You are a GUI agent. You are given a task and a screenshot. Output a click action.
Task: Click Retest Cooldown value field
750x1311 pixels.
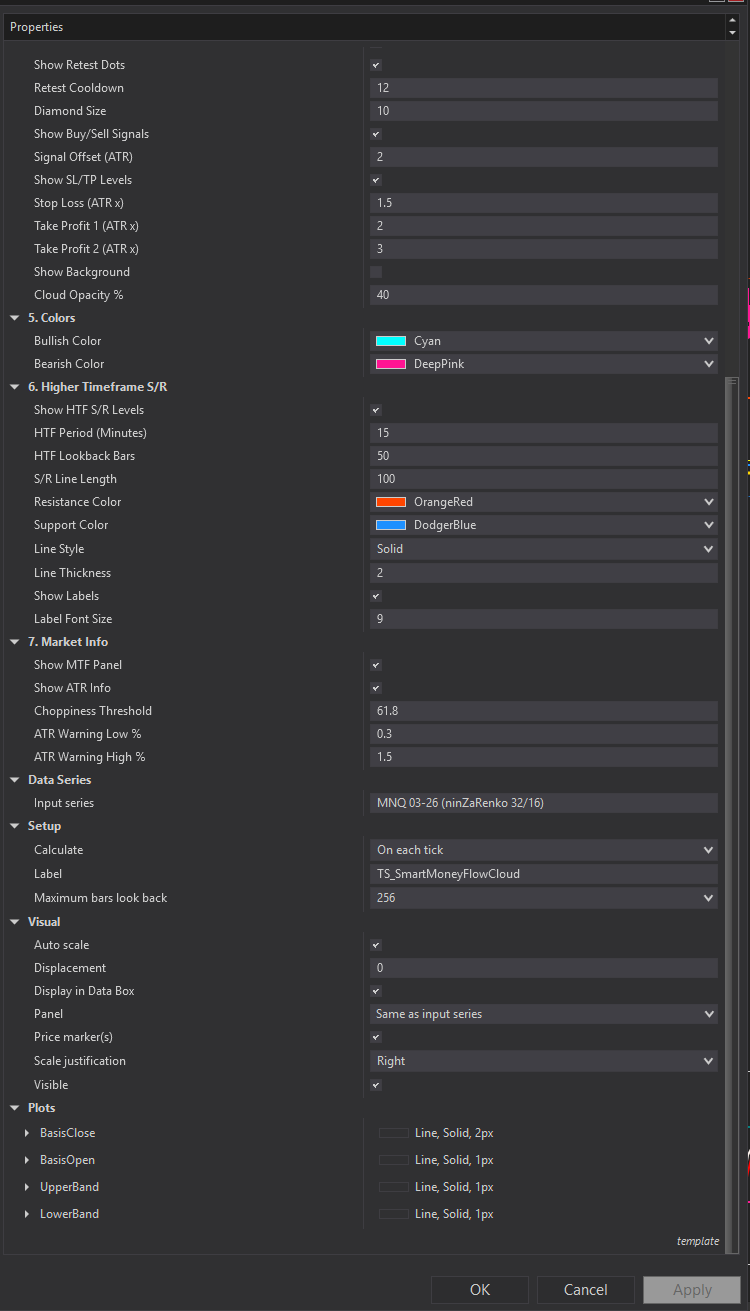(x=543, y=88)
